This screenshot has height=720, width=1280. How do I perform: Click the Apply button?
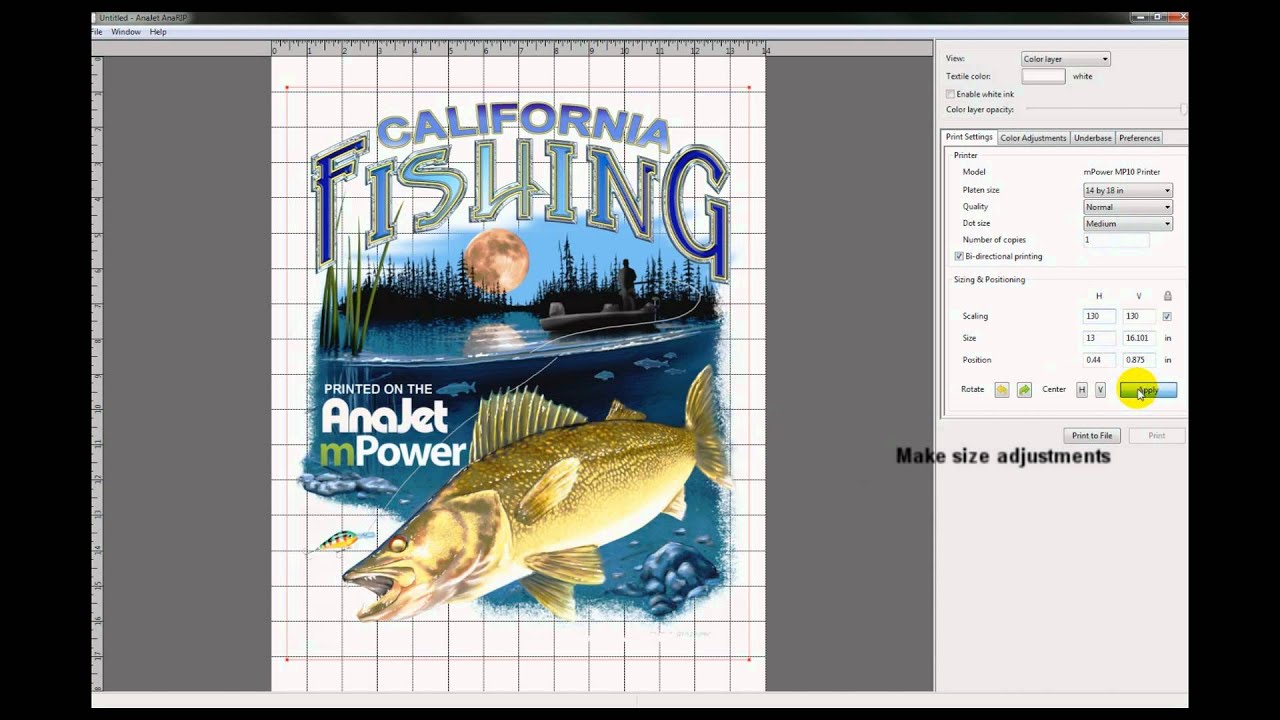pos(1148,390)
